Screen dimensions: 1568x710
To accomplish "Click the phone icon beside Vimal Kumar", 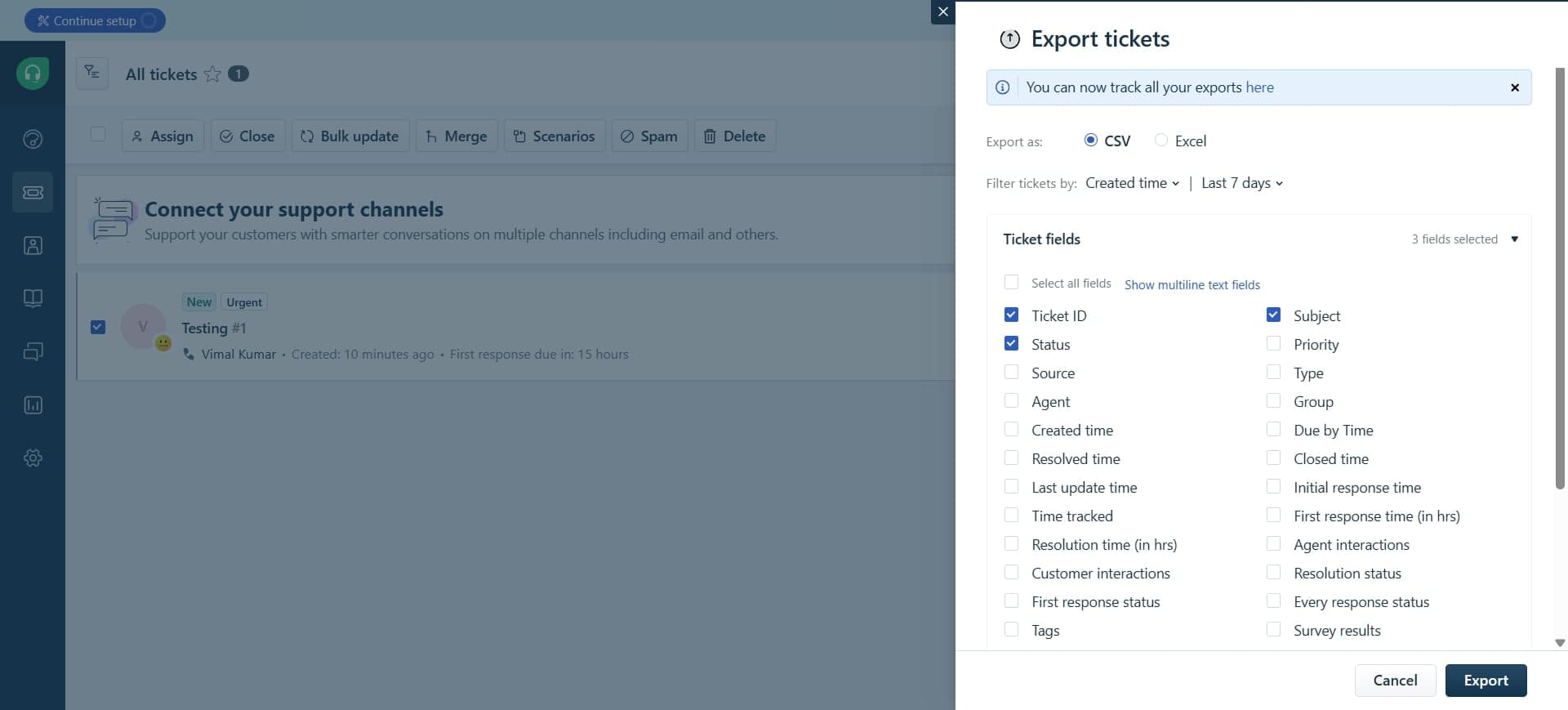I will click(189, 354).
